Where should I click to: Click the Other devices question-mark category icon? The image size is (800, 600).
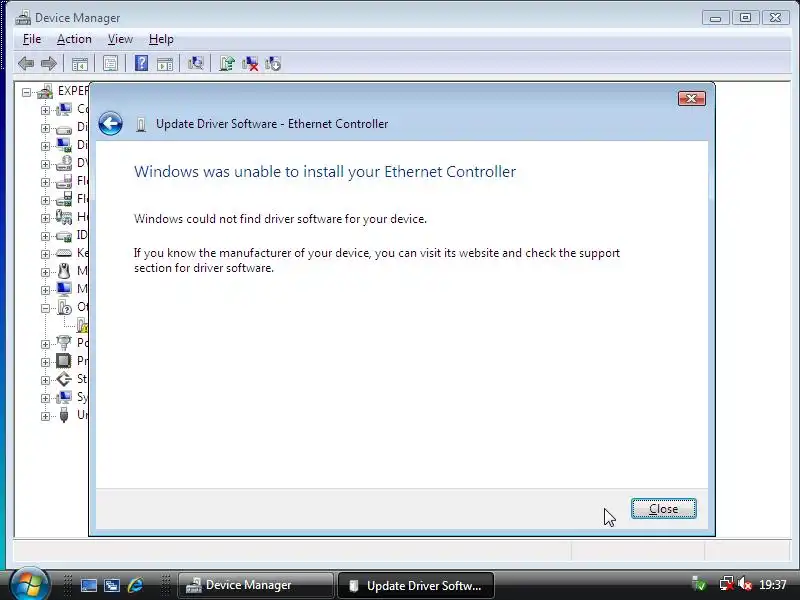tap(64, 307)
